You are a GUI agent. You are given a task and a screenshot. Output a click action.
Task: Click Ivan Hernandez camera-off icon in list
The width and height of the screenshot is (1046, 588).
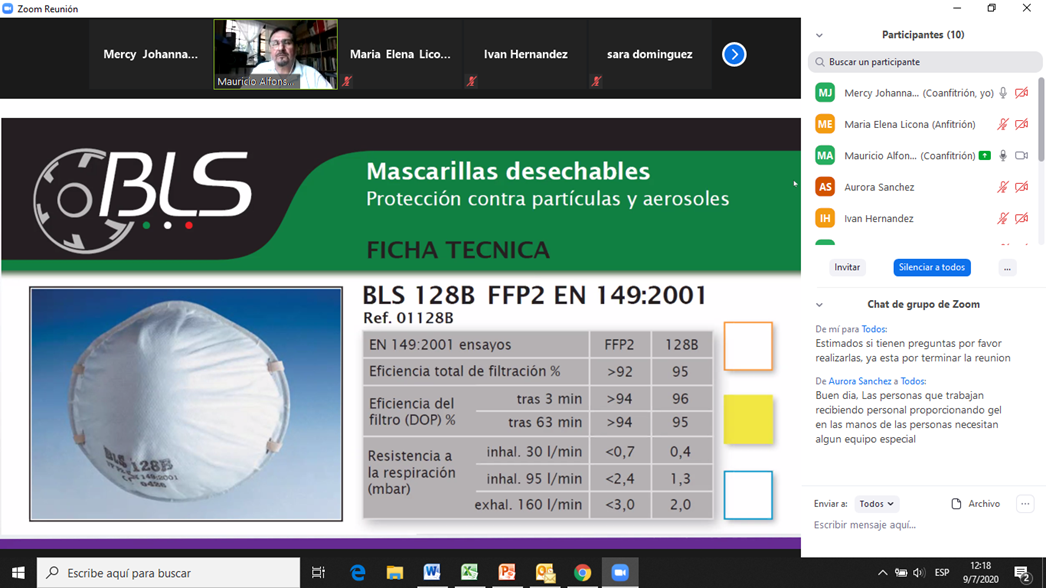[1021, 218]
